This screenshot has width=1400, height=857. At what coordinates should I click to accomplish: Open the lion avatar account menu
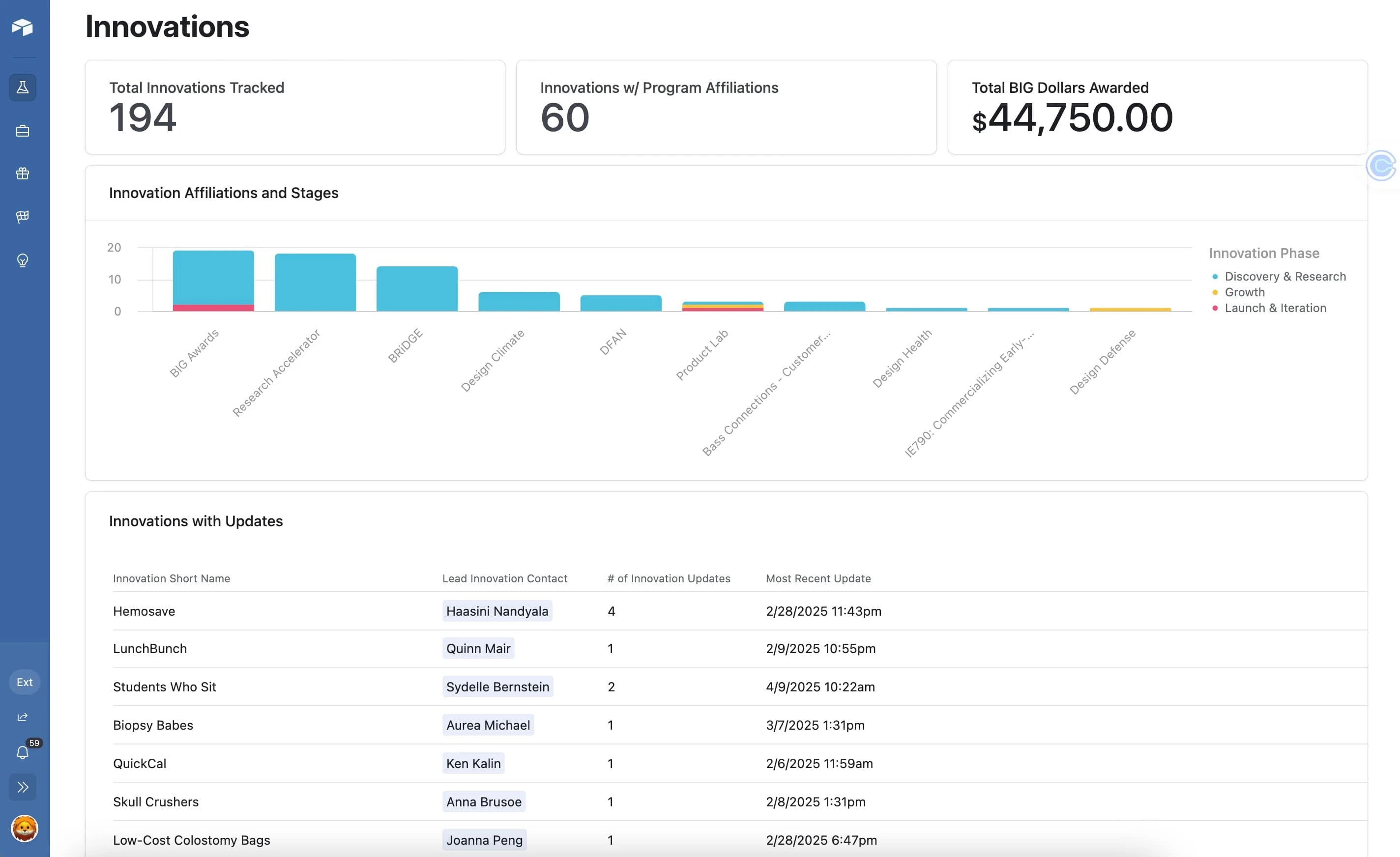coord(25,828)
